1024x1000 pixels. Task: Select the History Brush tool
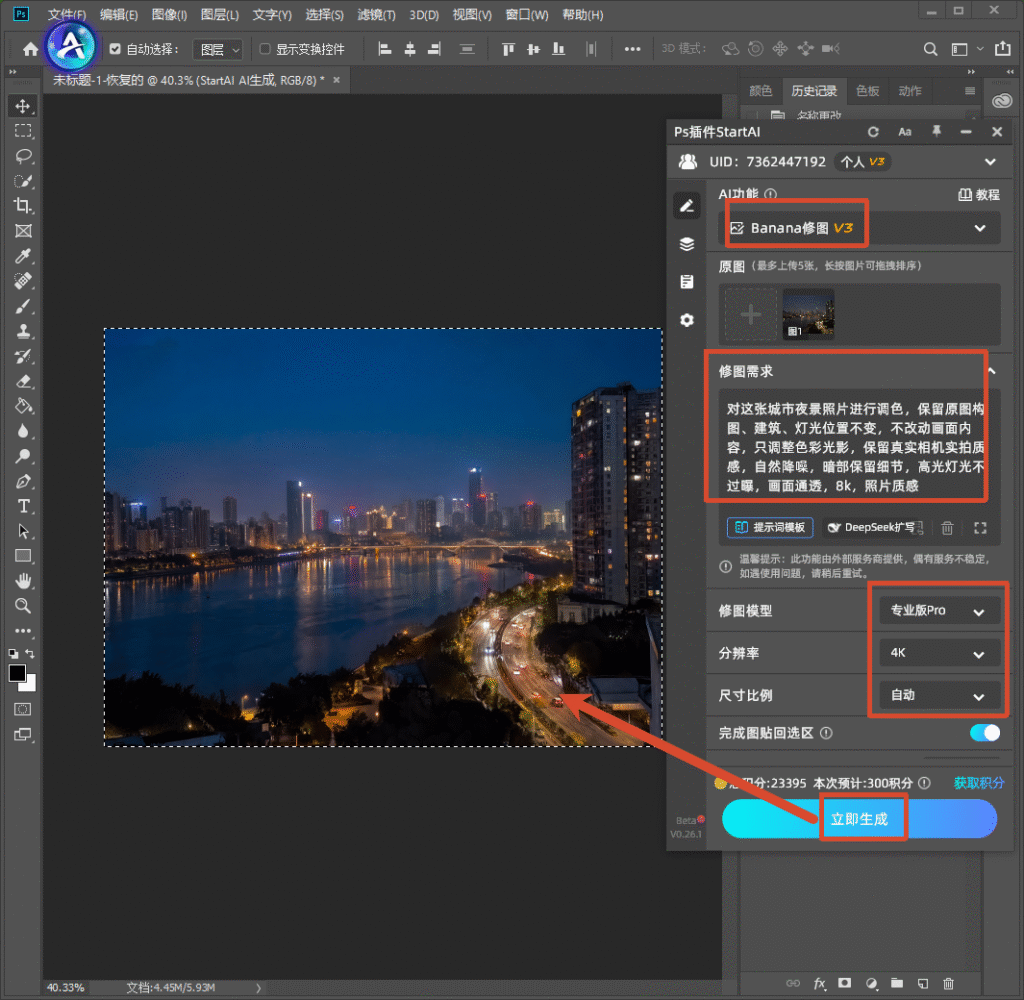(x=23, y=356)
